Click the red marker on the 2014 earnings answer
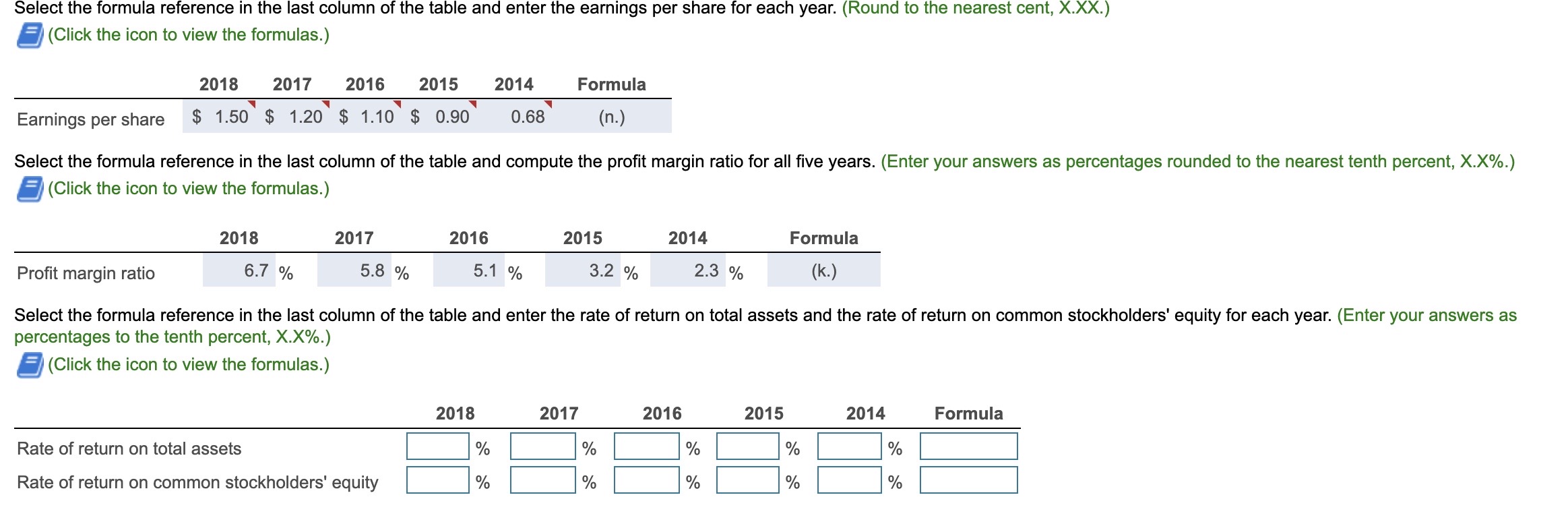1568x520 pixels. (x=548, y=103)
